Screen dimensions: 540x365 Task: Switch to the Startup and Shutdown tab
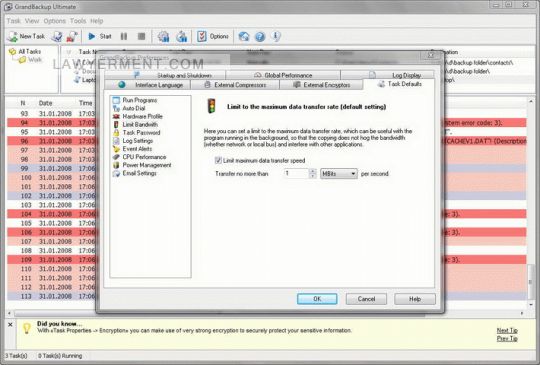pos(165,75)
